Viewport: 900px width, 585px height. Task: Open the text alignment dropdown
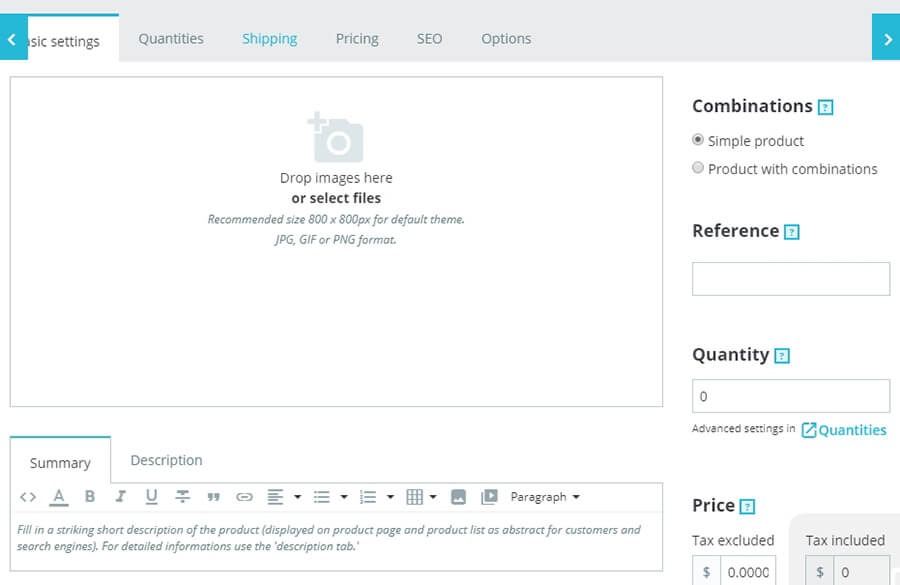tap(297, 496)
